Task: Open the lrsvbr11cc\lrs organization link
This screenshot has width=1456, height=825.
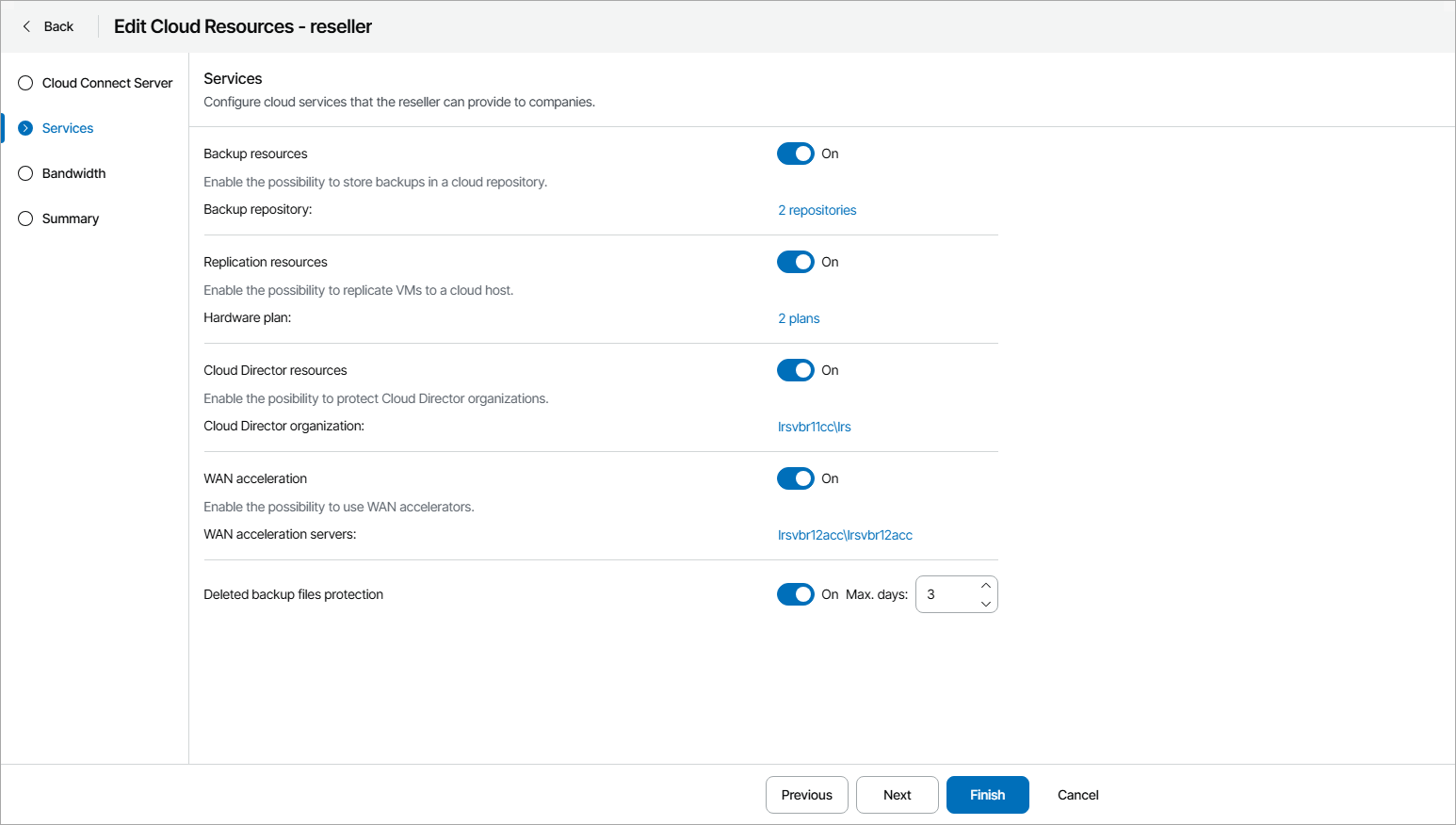Action: pos(814,427)
